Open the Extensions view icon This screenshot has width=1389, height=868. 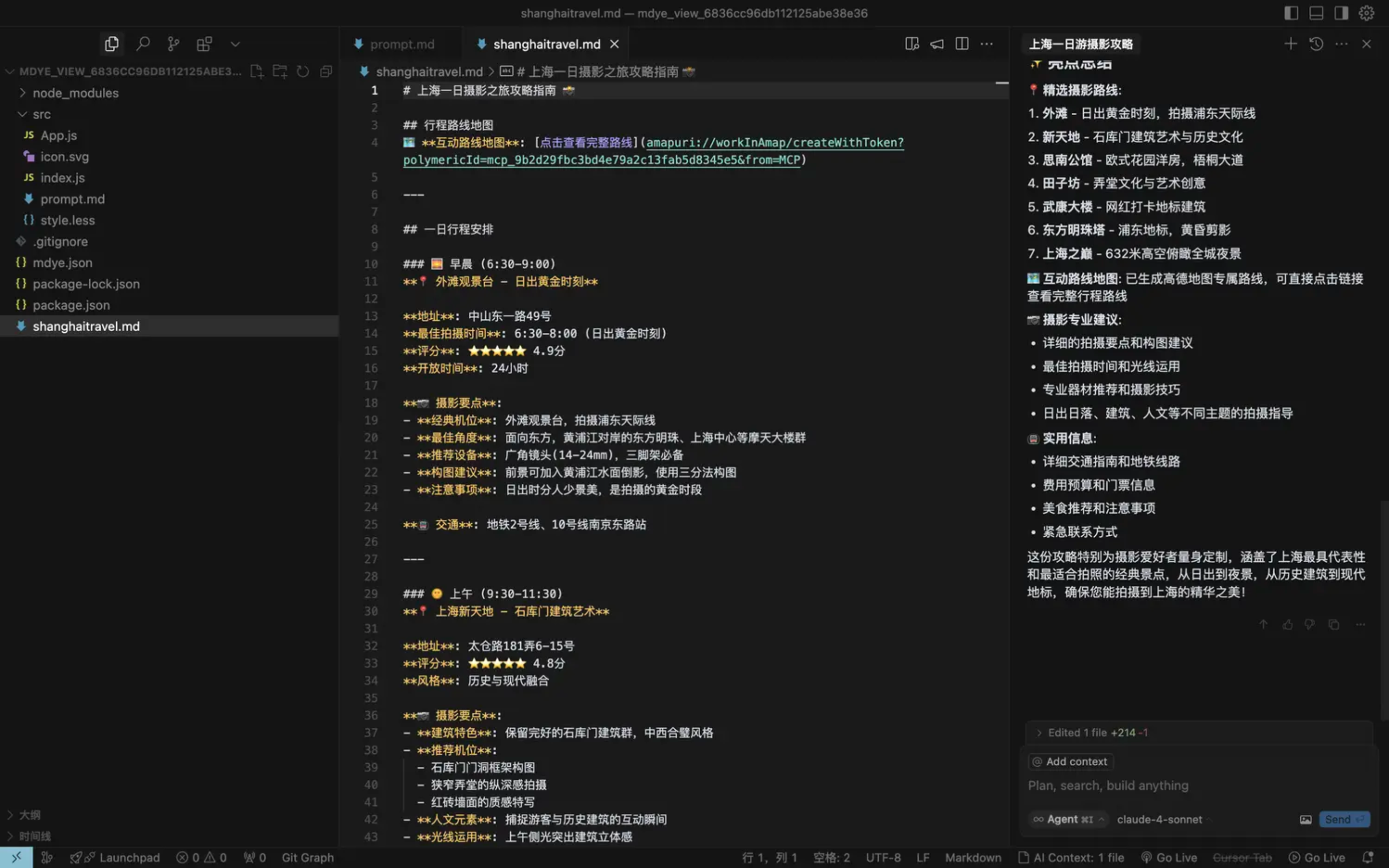(204, 43)
